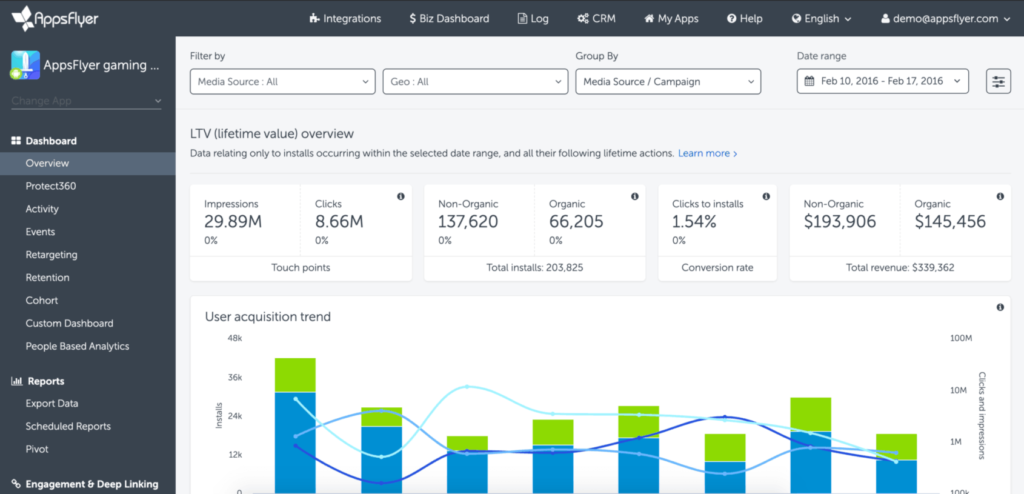Click the Total installs info icon
Screen dimensions: 1024x494
click(635, 196)
